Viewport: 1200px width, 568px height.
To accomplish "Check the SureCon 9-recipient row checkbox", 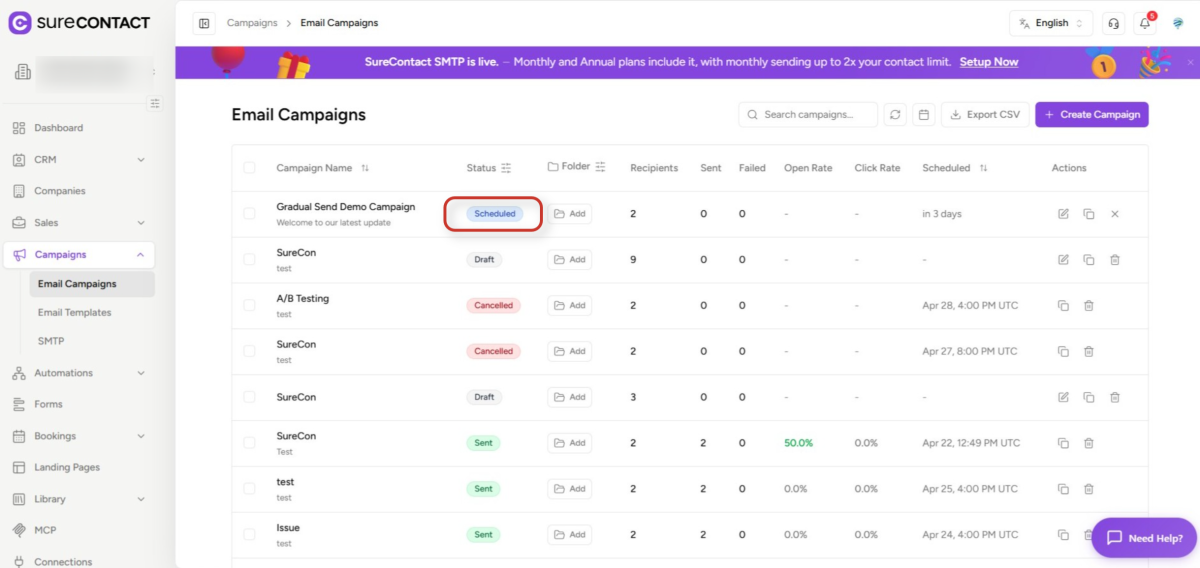I will (x=249, y=260).
